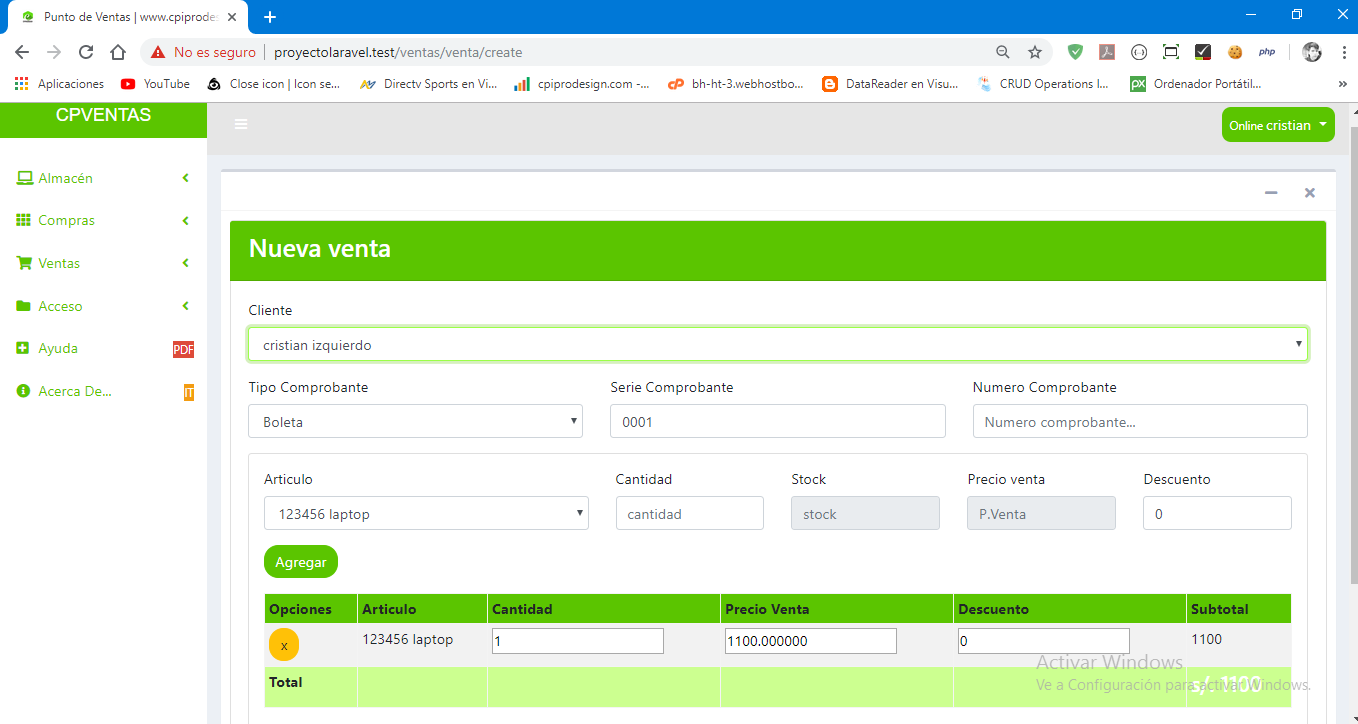Close the panel with the x icon

tap(1309, 193)
